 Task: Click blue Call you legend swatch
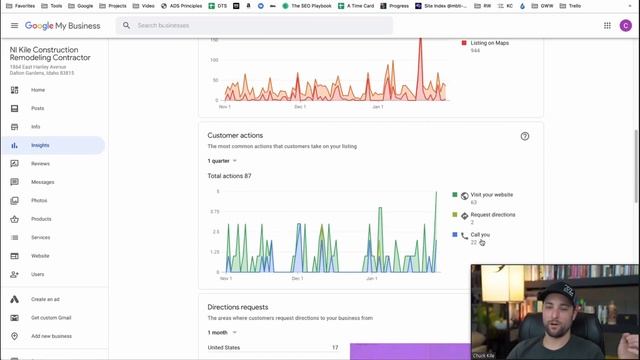455,235
